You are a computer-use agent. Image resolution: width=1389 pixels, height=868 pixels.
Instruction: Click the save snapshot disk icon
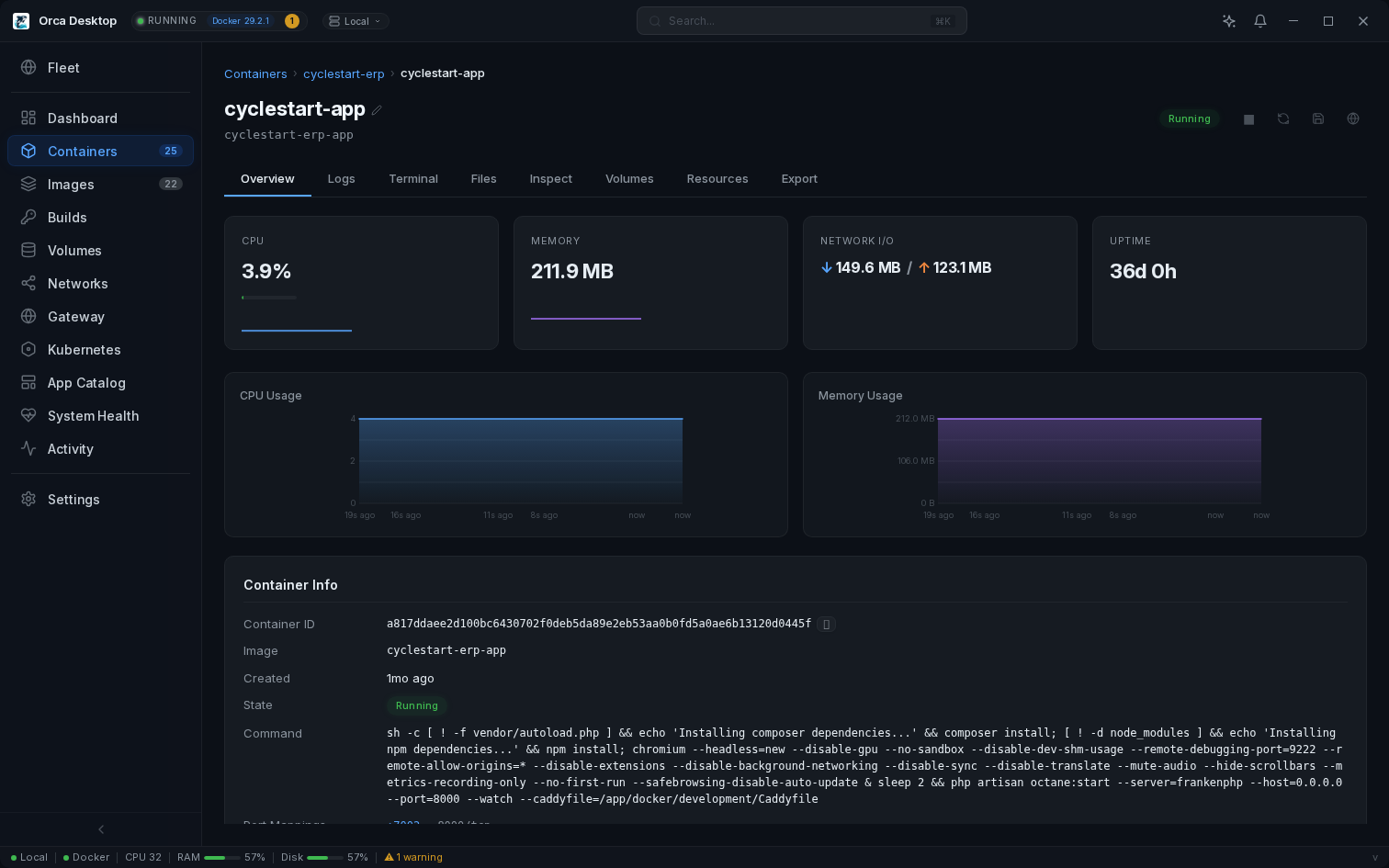pyautogui.click(x=1318, y=118)
